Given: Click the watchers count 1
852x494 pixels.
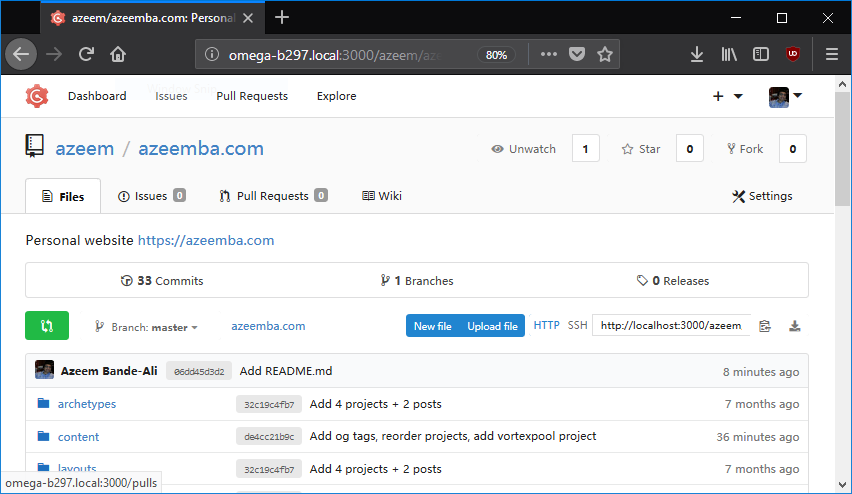Looking at the screenshot, I should tap(585, 148).
